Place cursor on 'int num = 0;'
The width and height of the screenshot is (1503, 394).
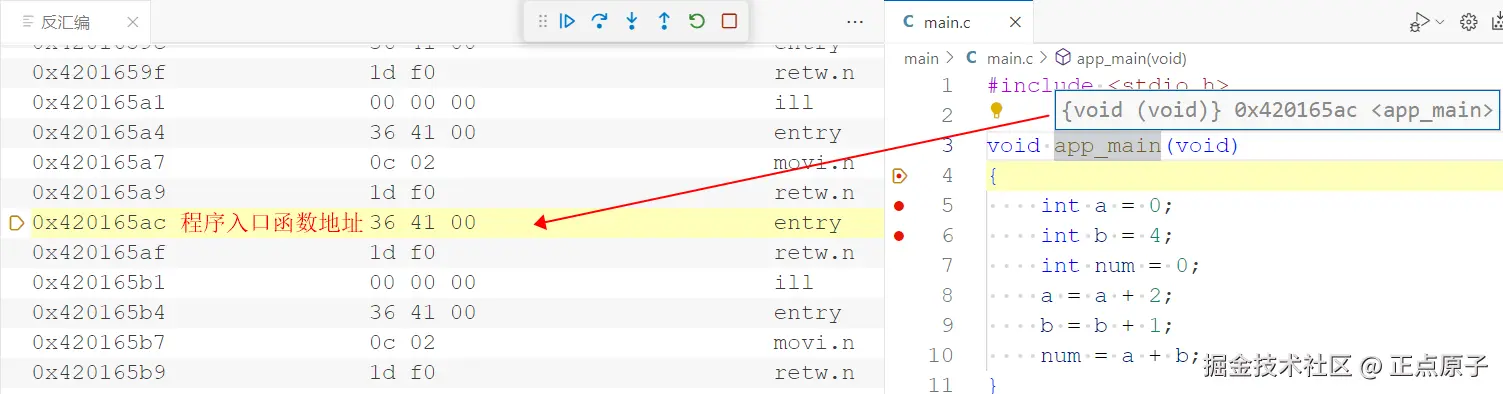[1120, 266]
